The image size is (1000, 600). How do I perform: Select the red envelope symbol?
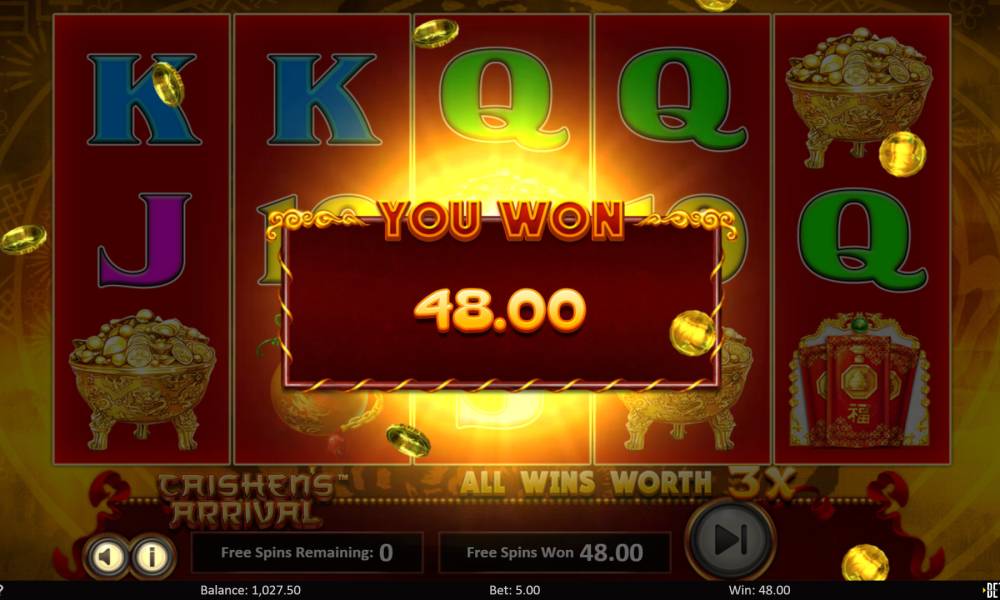860,381
